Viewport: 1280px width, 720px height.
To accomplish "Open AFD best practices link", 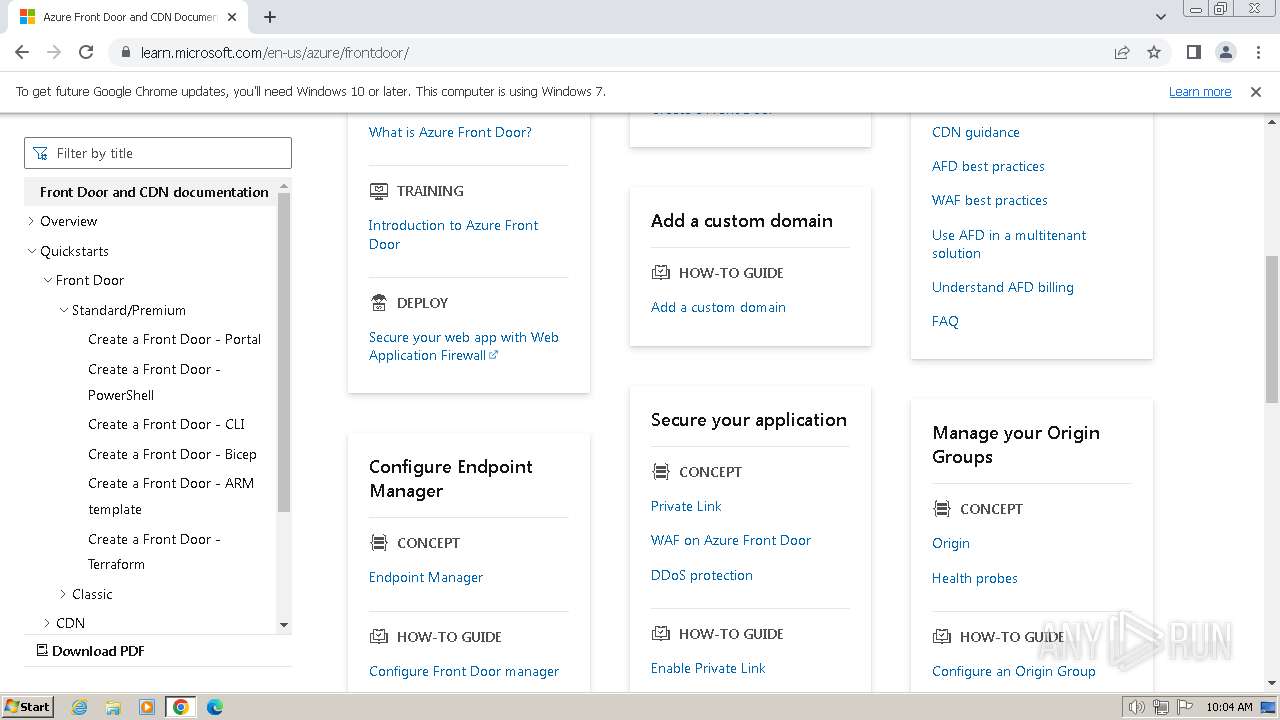I will pyautogui.click(x=988, y=166).
